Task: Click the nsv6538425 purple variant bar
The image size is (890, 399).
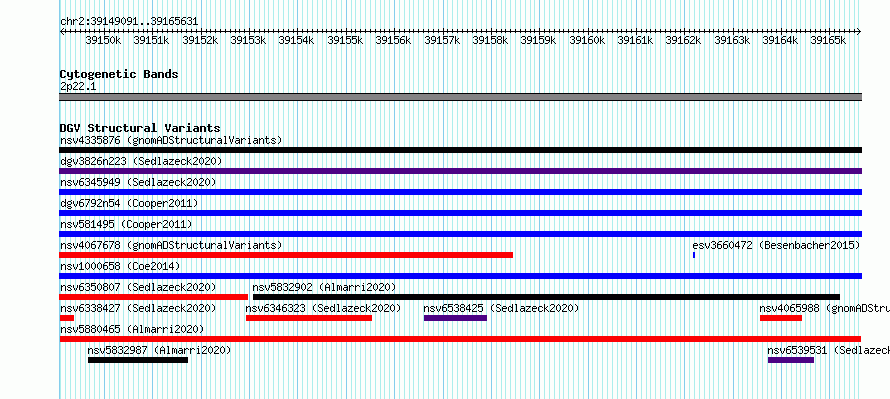Action: click(455, 318)
